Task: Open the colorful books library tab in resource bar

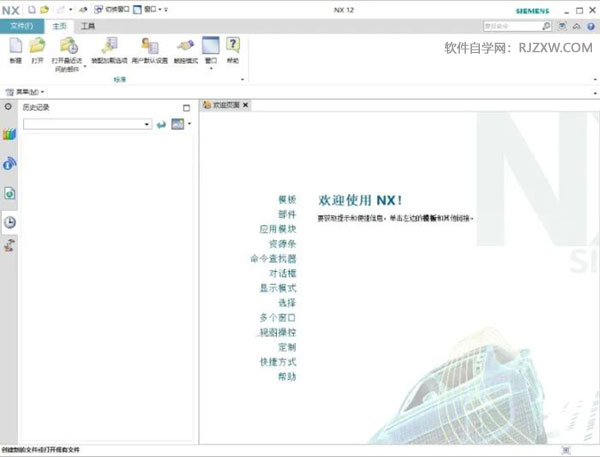Action: point(9,134)
